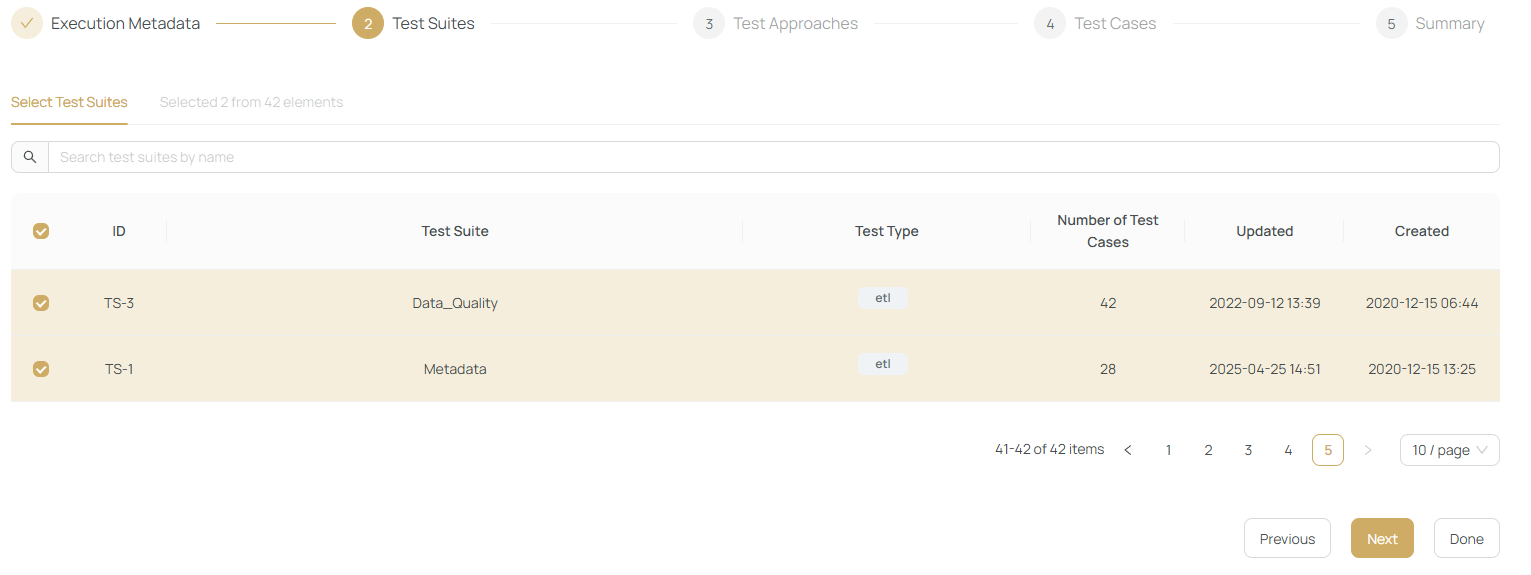Click the step 4 Test Cases circle
Viewport: 1531px width, 575px height.
(x=1050, y=23)
